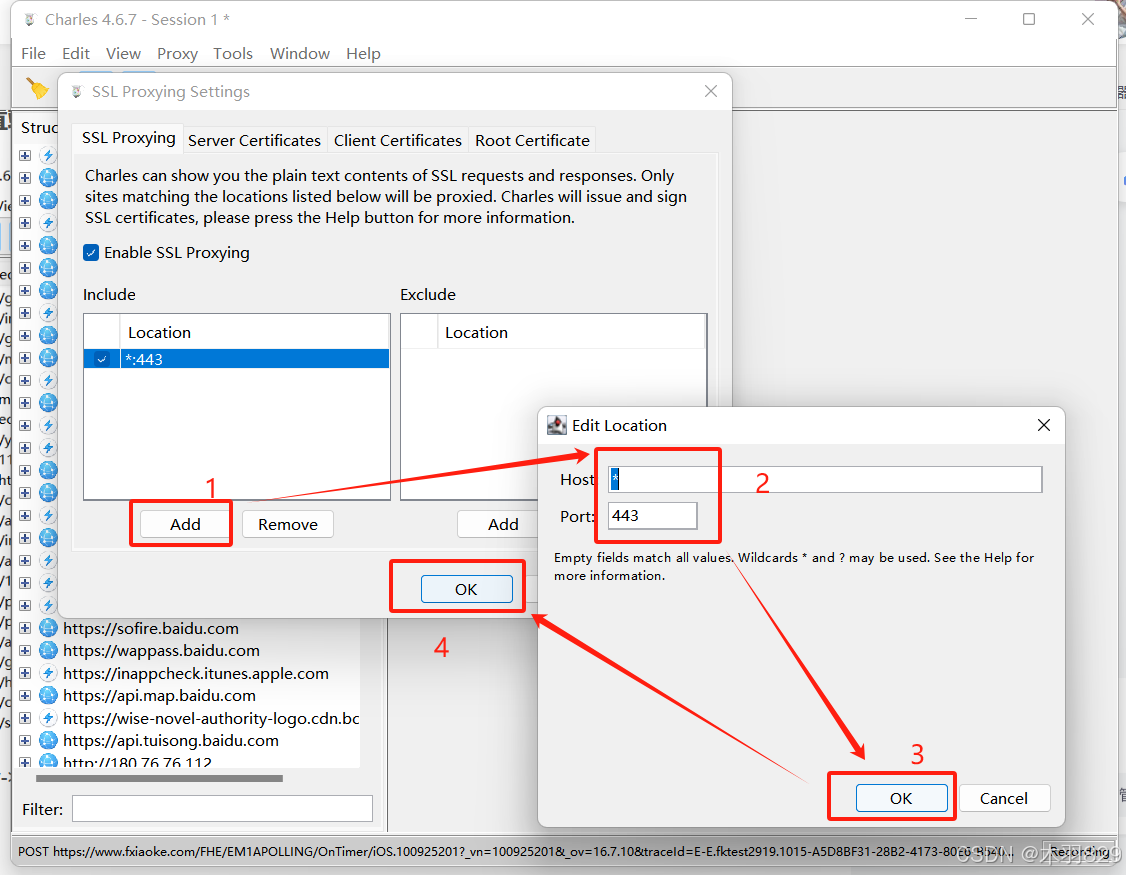The width and height of the screenshot is (1126, 875).
Task: Click Location header of Include list
Action: coord(254,333)
